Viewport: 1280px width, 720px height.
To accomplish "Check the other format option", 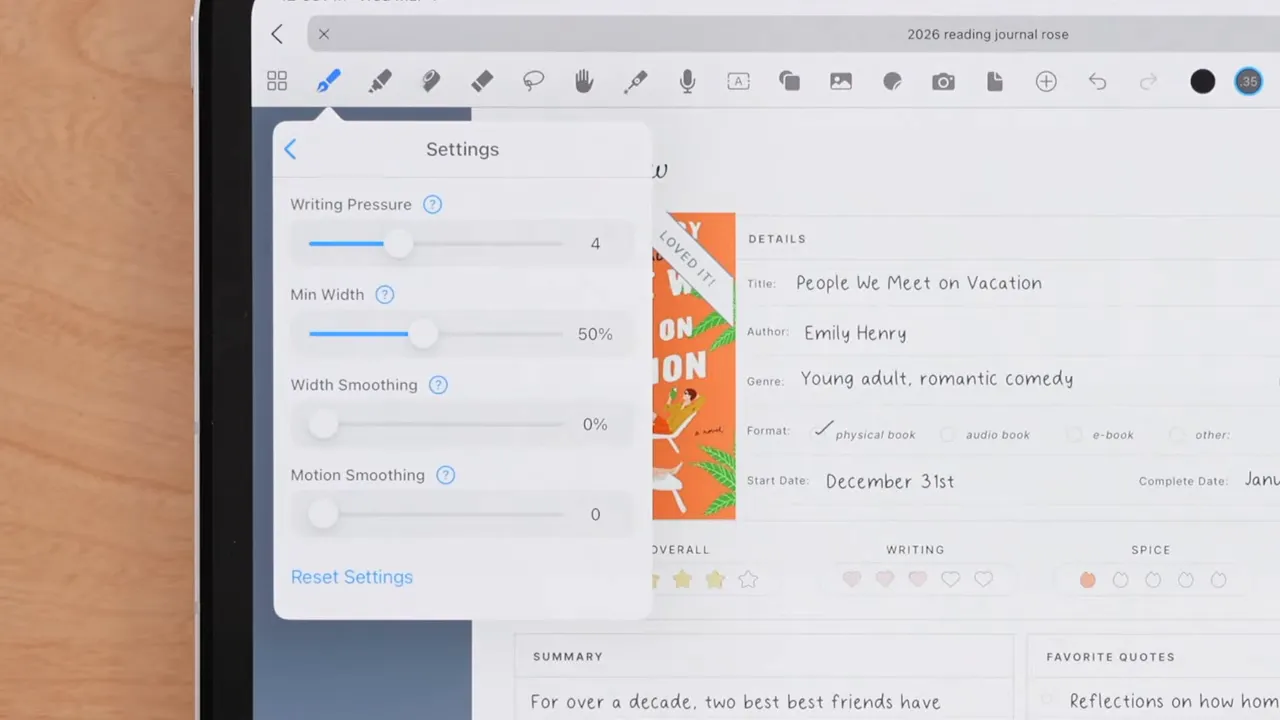I will 1177,435.
